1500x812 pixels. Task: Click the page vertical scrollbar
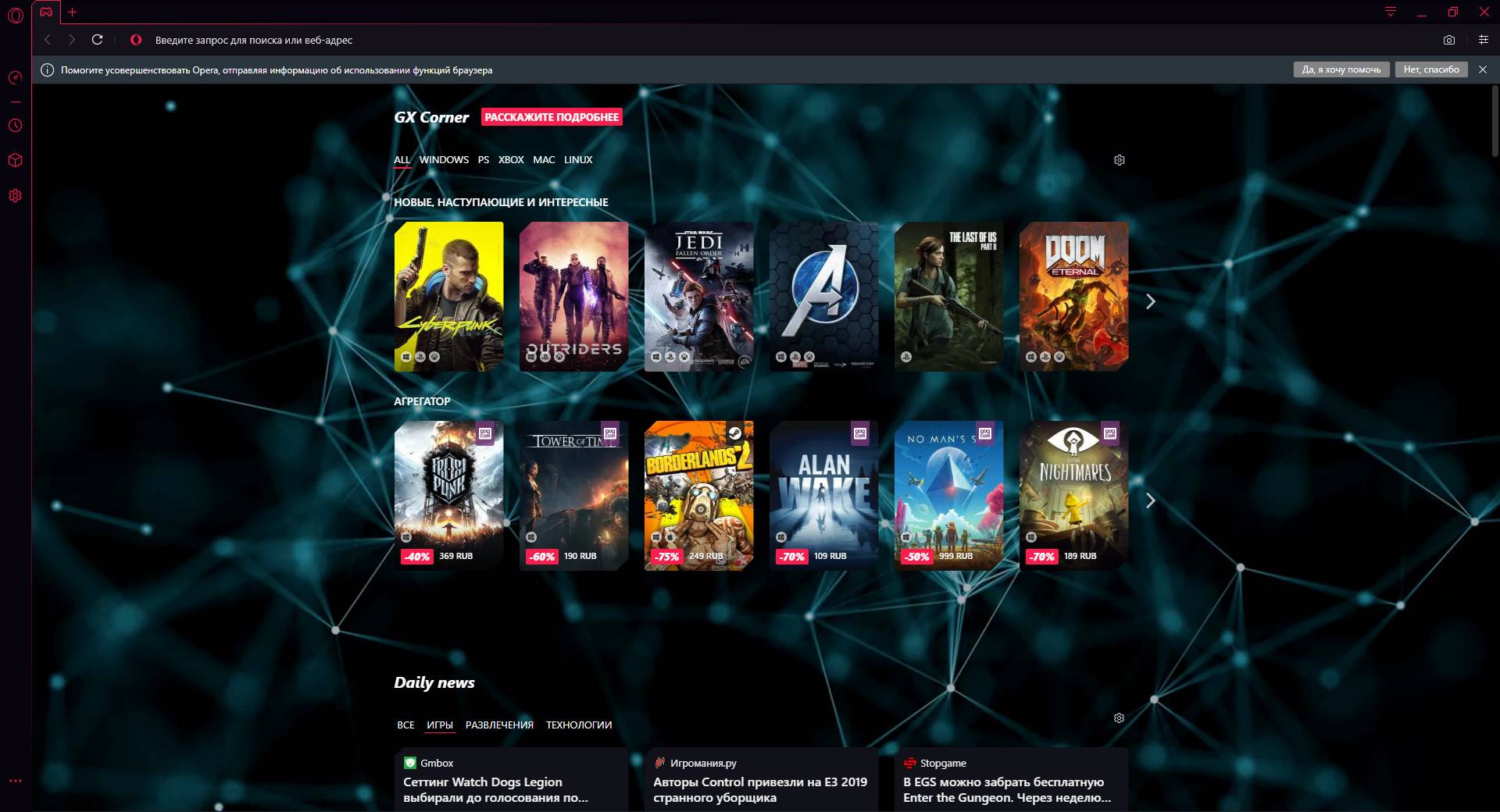pos(1495,121)
